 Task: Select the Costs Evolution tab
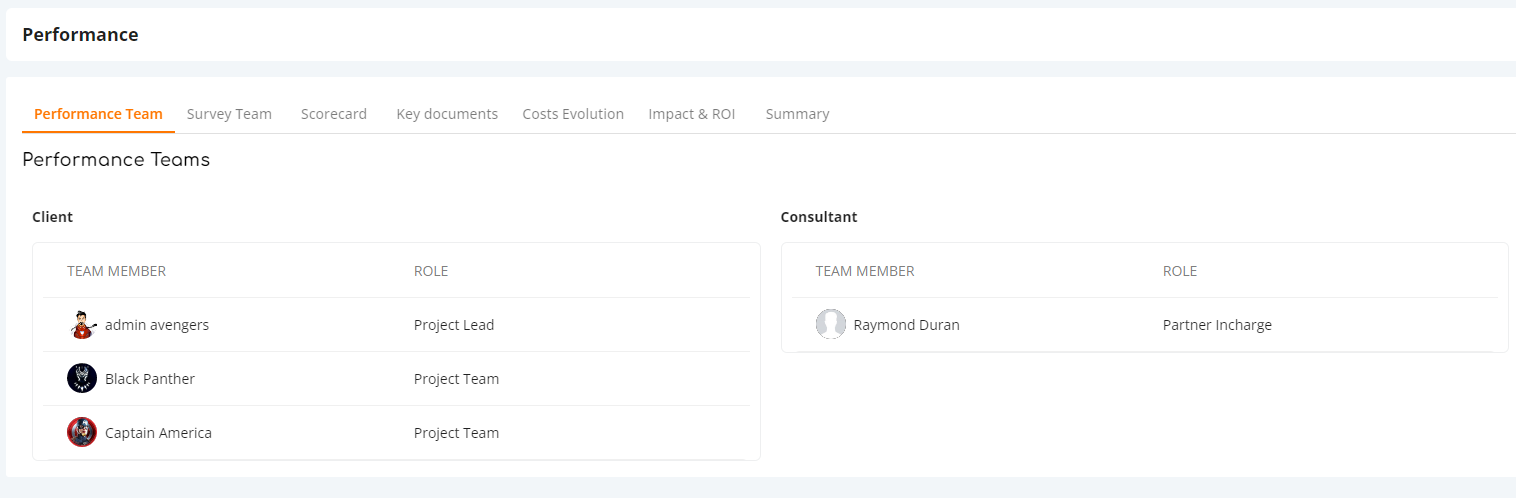point(573,114)
